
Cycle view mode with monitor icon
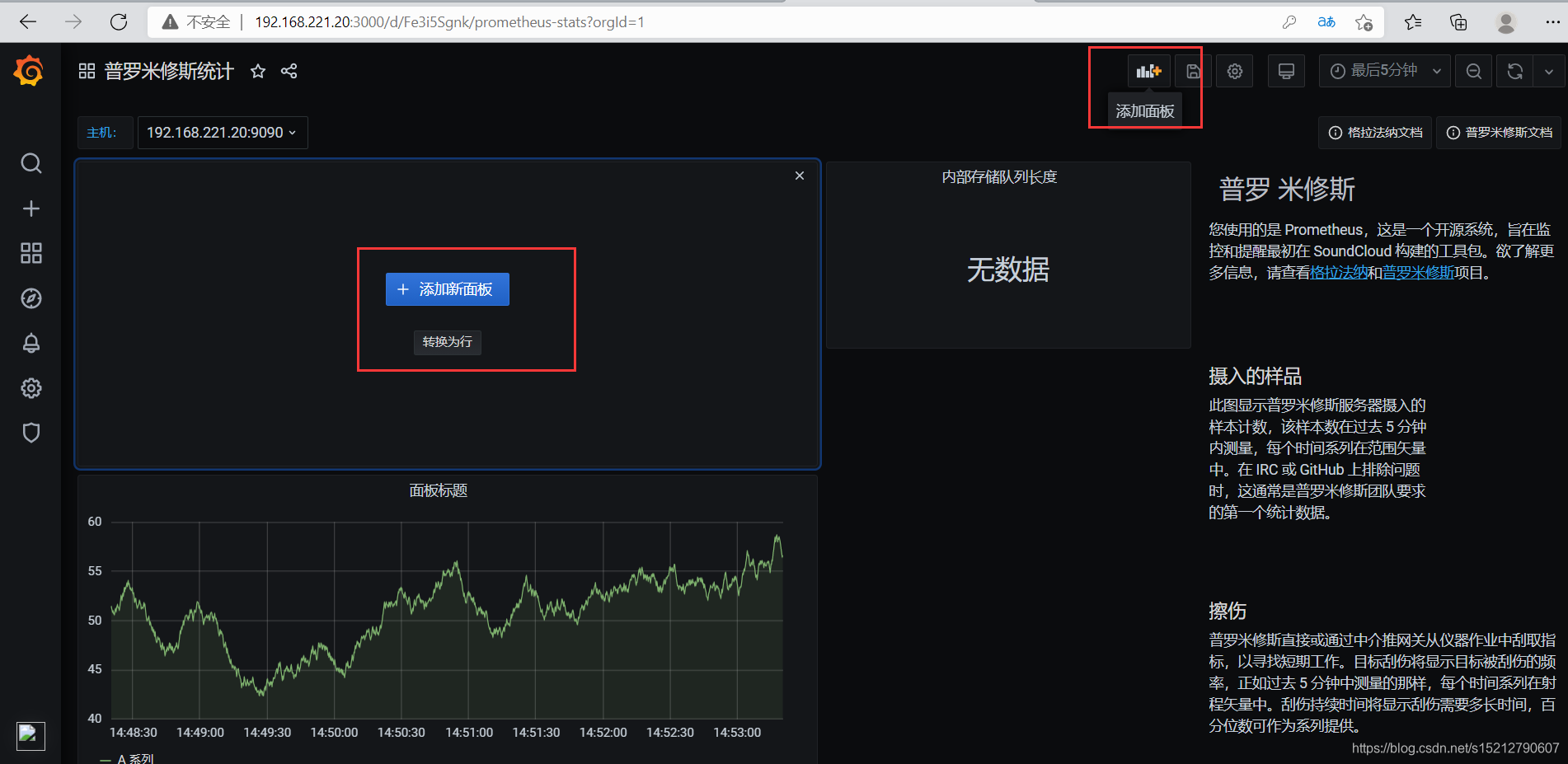click(1286, 71)
